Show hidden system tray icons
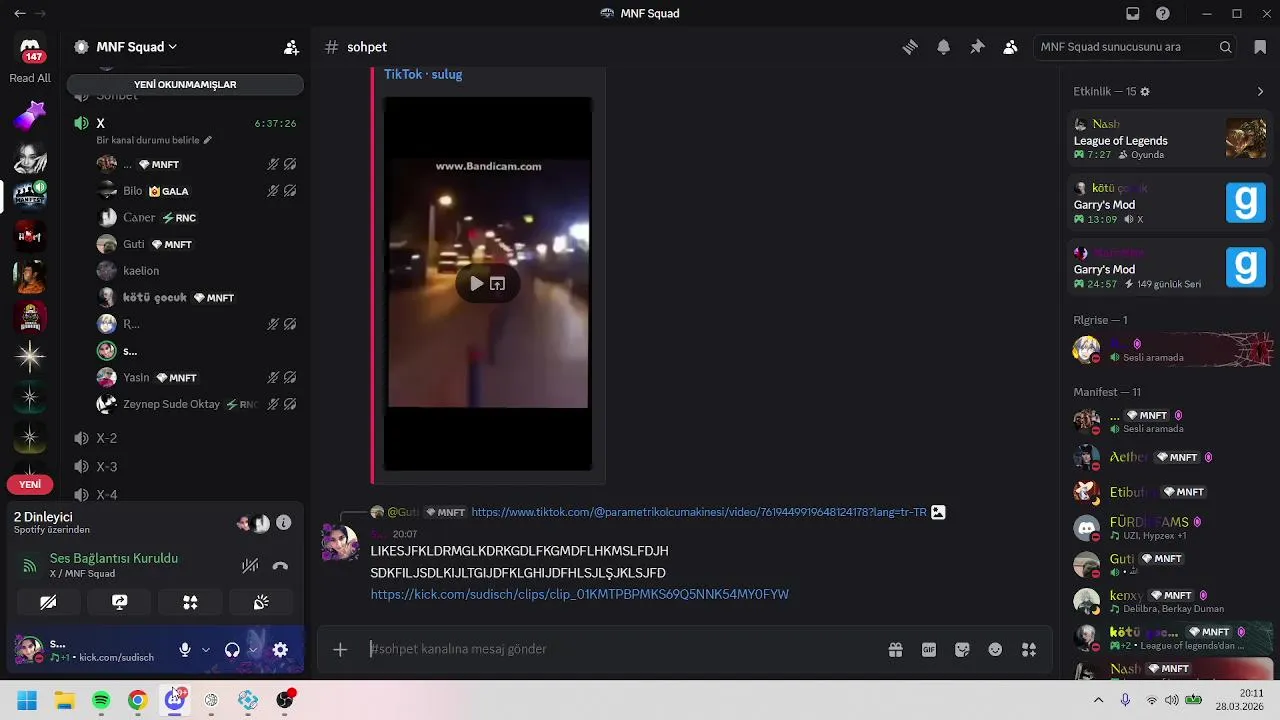This screenshot has height=720, width=1280. click(x=1098, y=701)
